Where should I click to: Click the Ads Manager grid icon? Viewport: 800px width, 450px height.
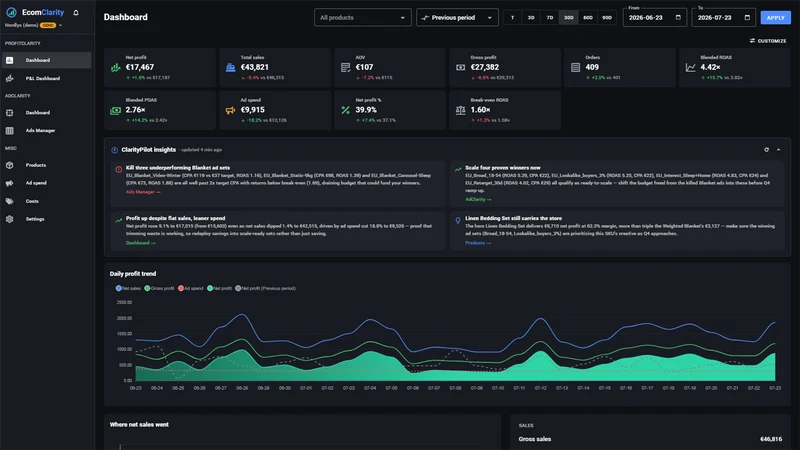tap(10, 131)
